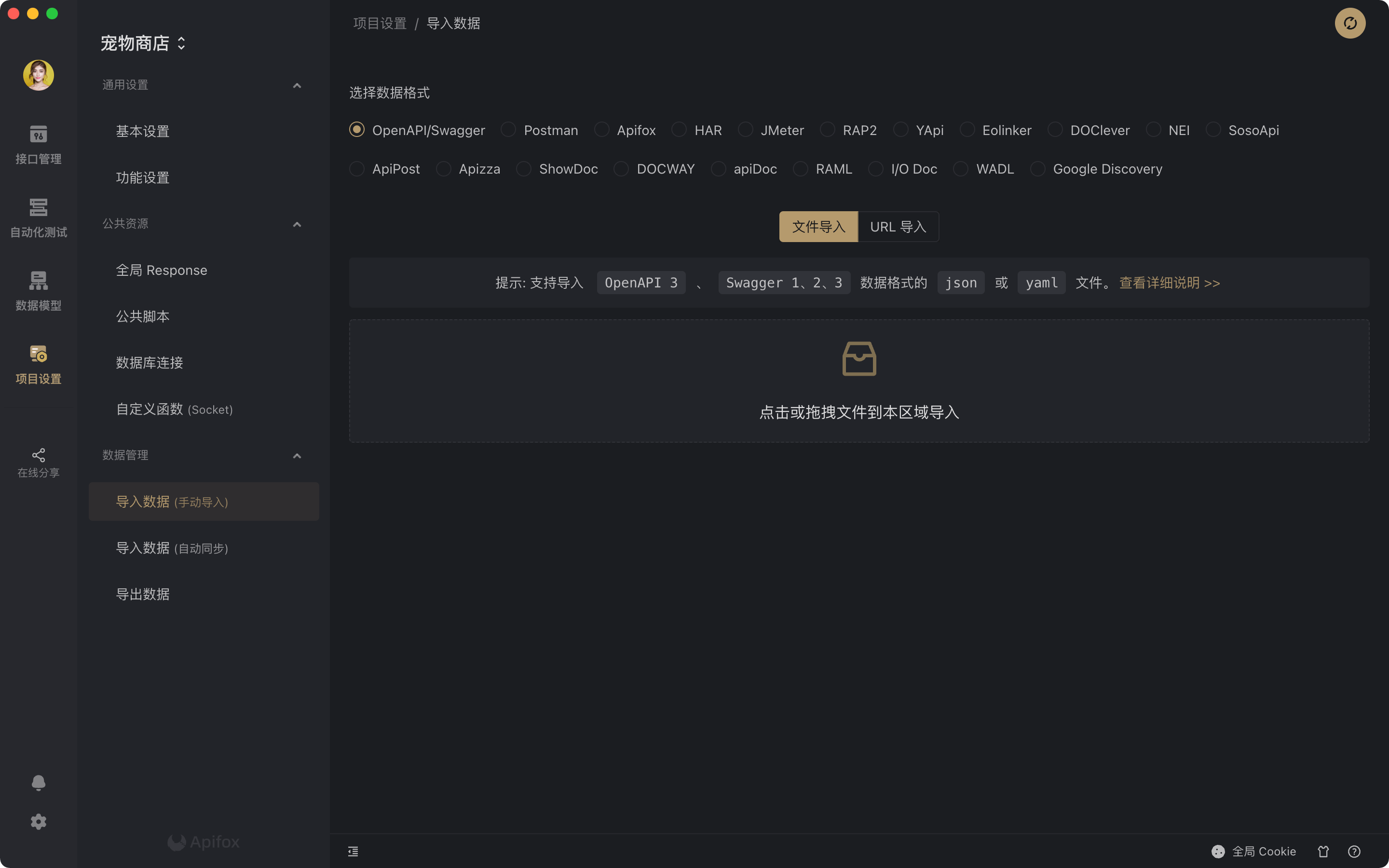
Task: Choose the Google Discovery radio option
Action: (x=1037, y=169)
